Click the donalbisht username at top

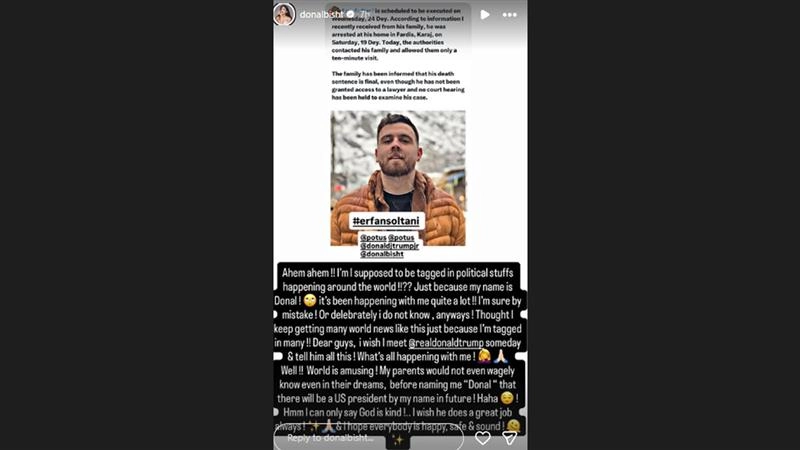(x=321, y=14)
